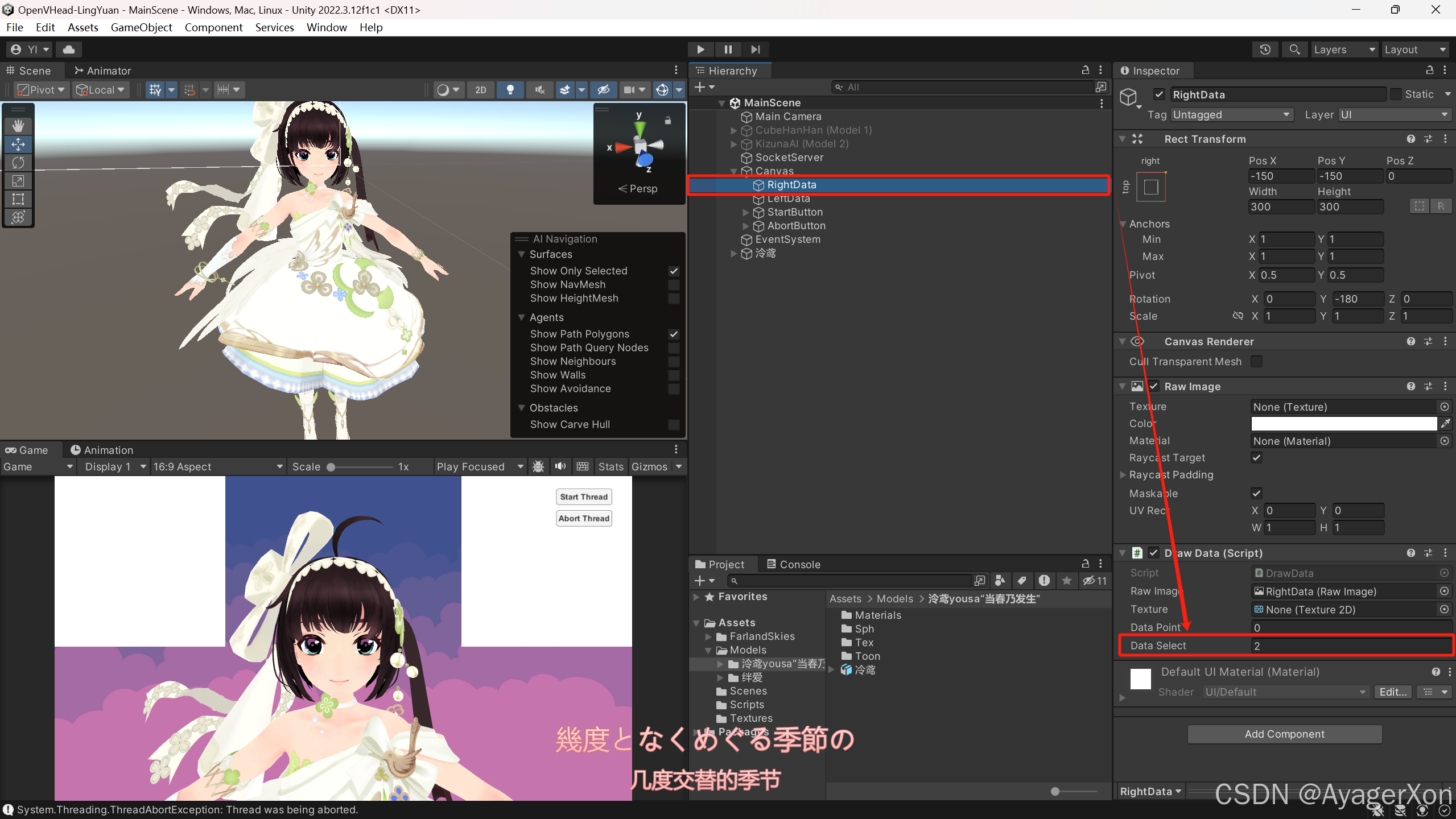Open Unity cloud services icon
Viewport: 1456px width, 819px height.
click(69, 49)
